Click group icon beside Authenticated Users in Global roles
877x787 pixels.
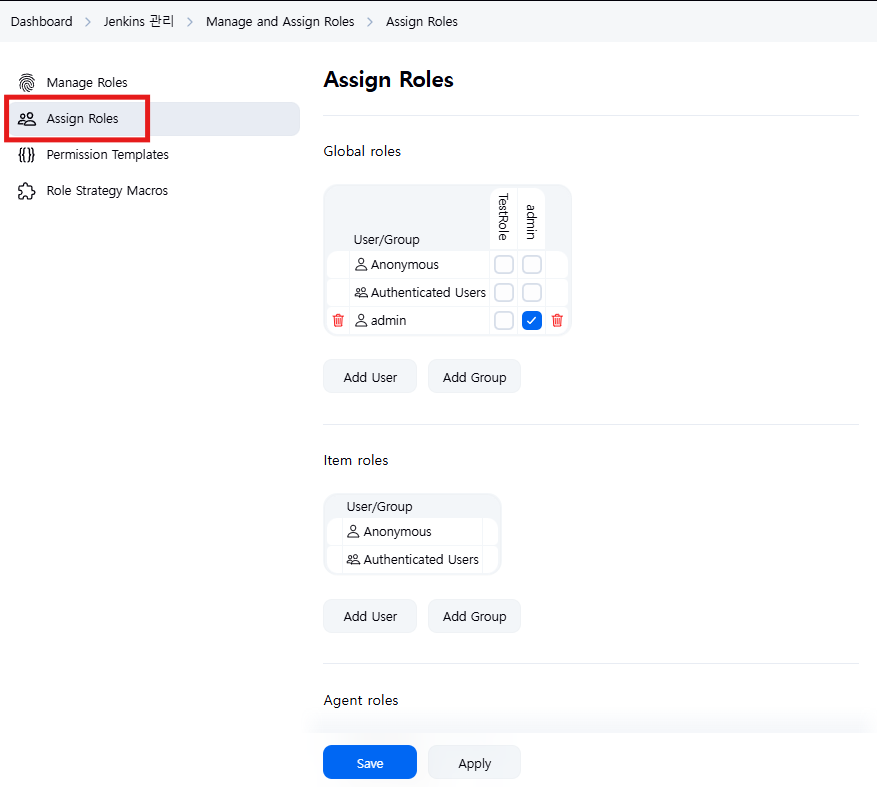[361, 293]
